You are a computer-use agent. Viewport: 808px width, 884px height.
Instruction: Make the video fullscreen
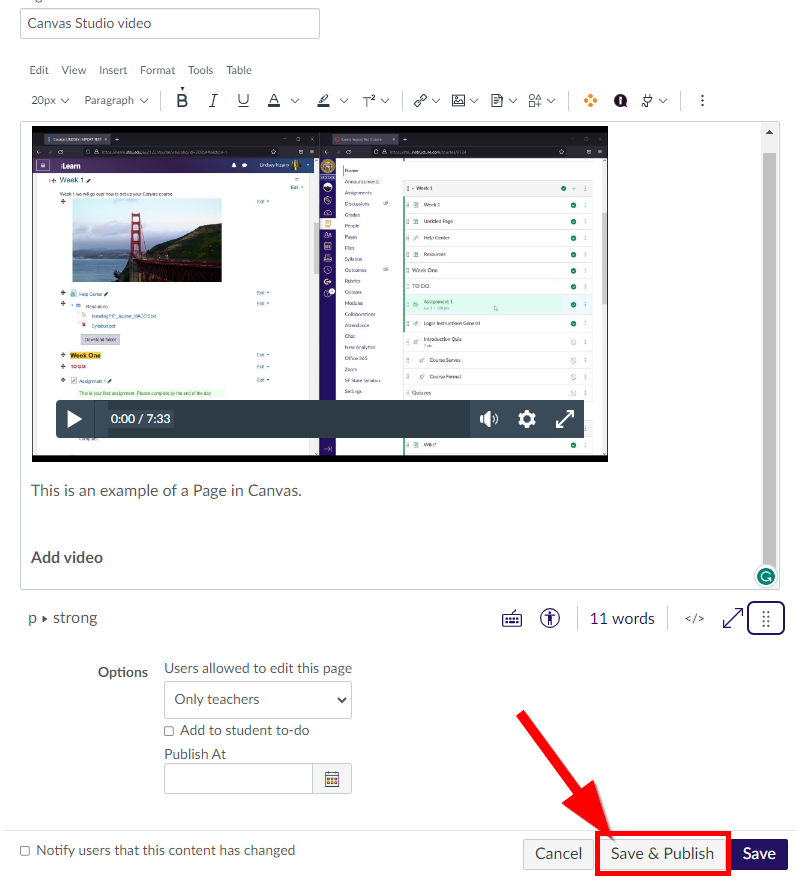click(x=564, y=419)
